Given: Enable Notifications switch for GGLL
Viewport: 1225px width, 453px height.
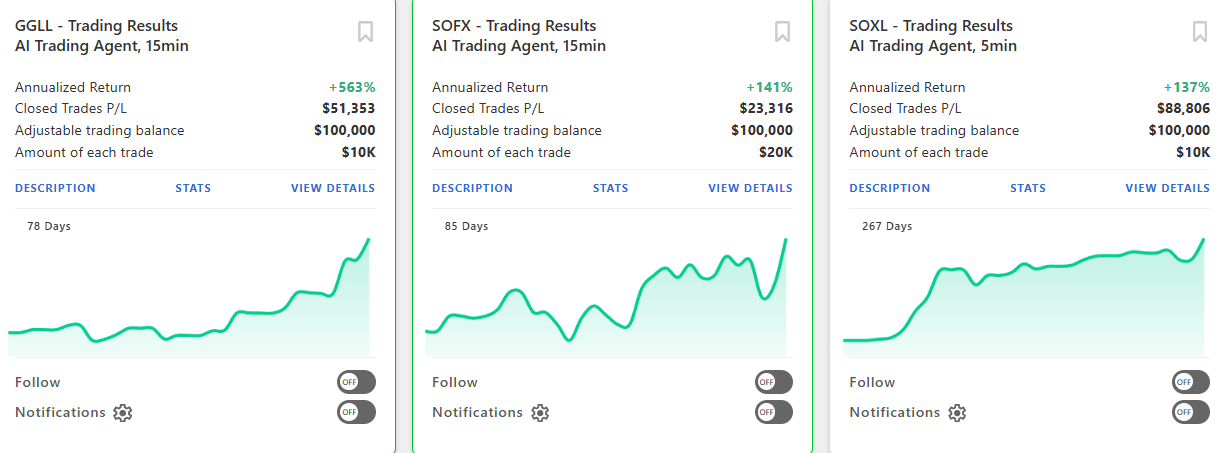Looking at the screenshot, I should 356,412.
